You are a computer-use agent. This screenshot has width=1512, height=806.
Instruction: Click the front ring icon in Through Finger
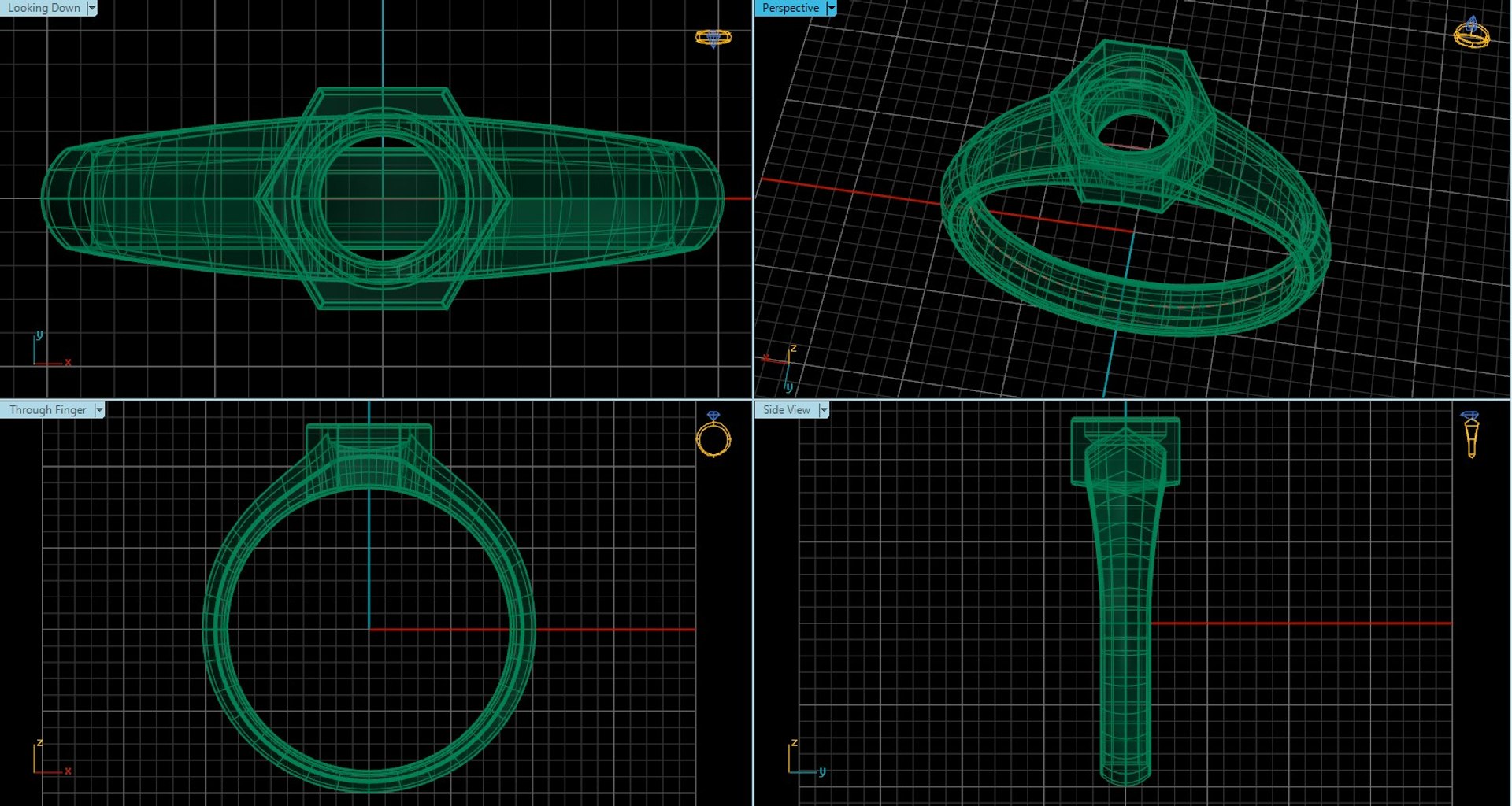click(713, 434)
